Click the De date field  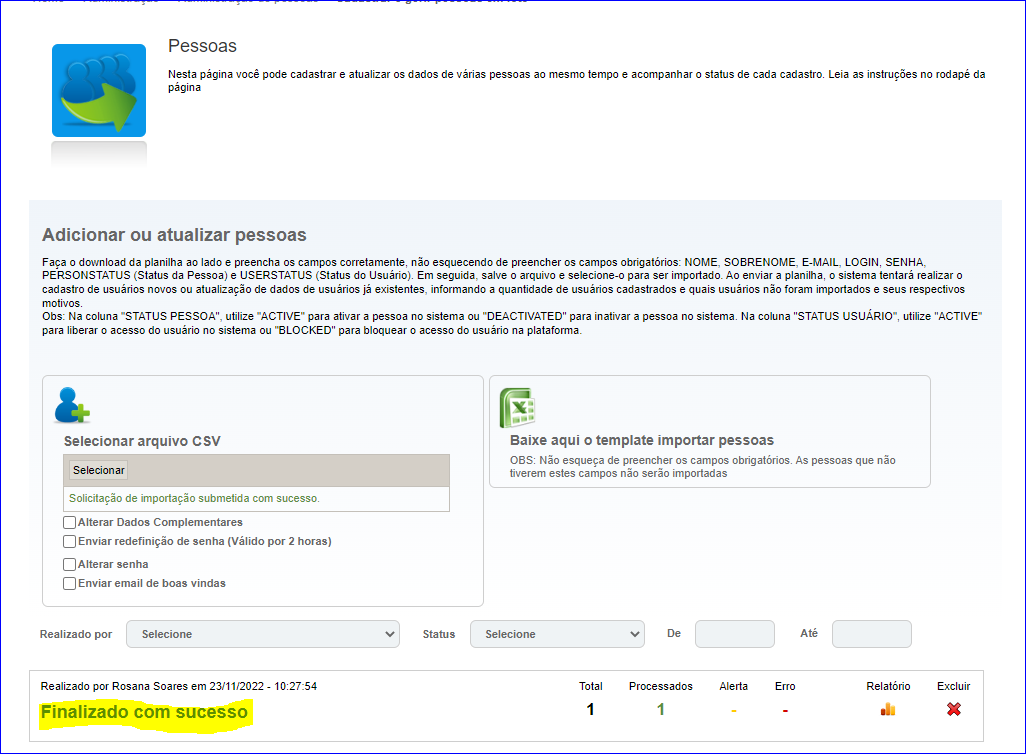735,634
